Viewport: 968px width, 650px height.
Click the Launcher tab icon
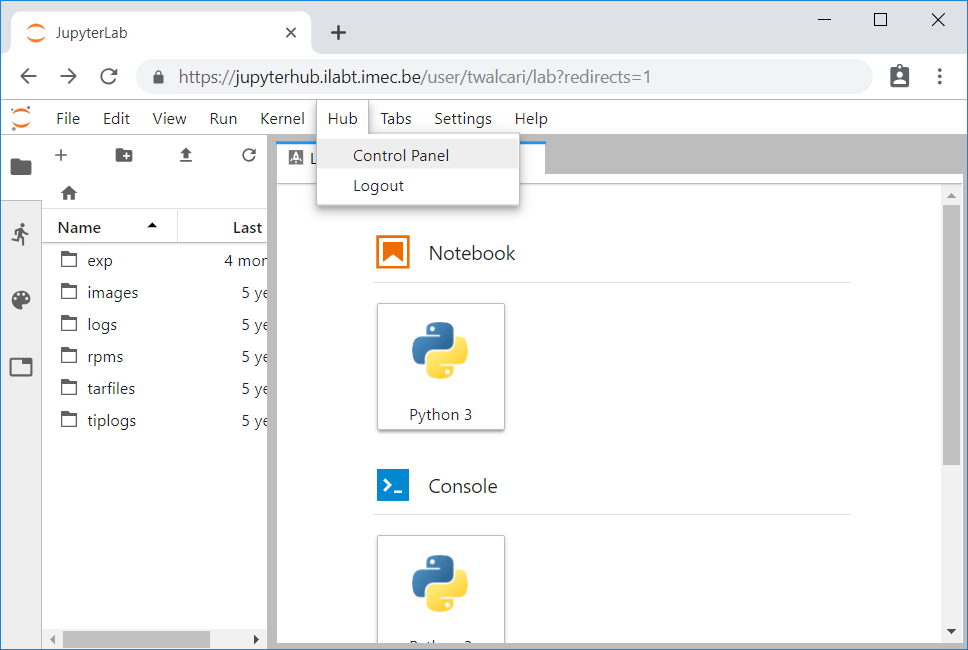[x=296, y=157]
